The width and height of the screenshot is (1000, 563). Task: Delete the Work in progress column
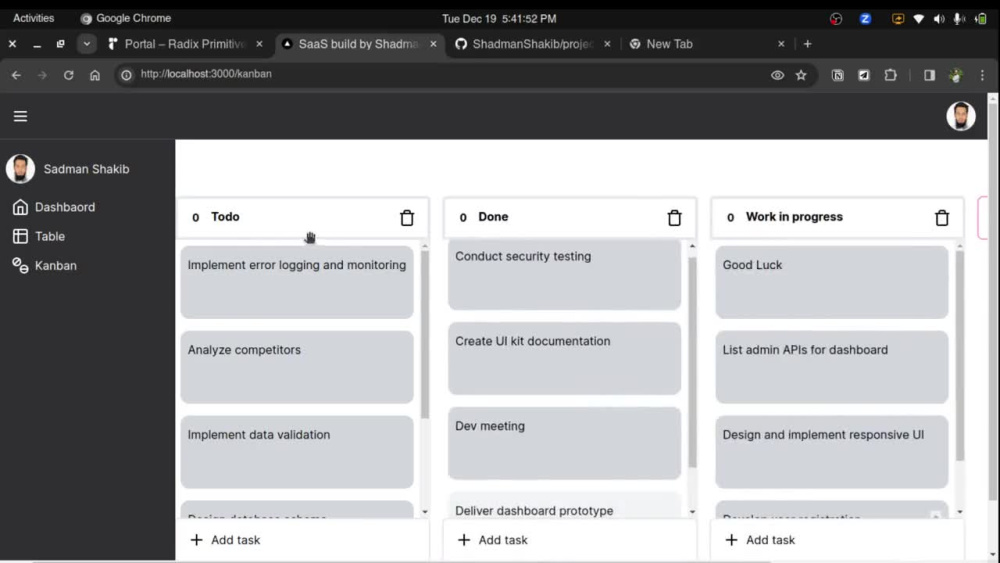[942, 217]
